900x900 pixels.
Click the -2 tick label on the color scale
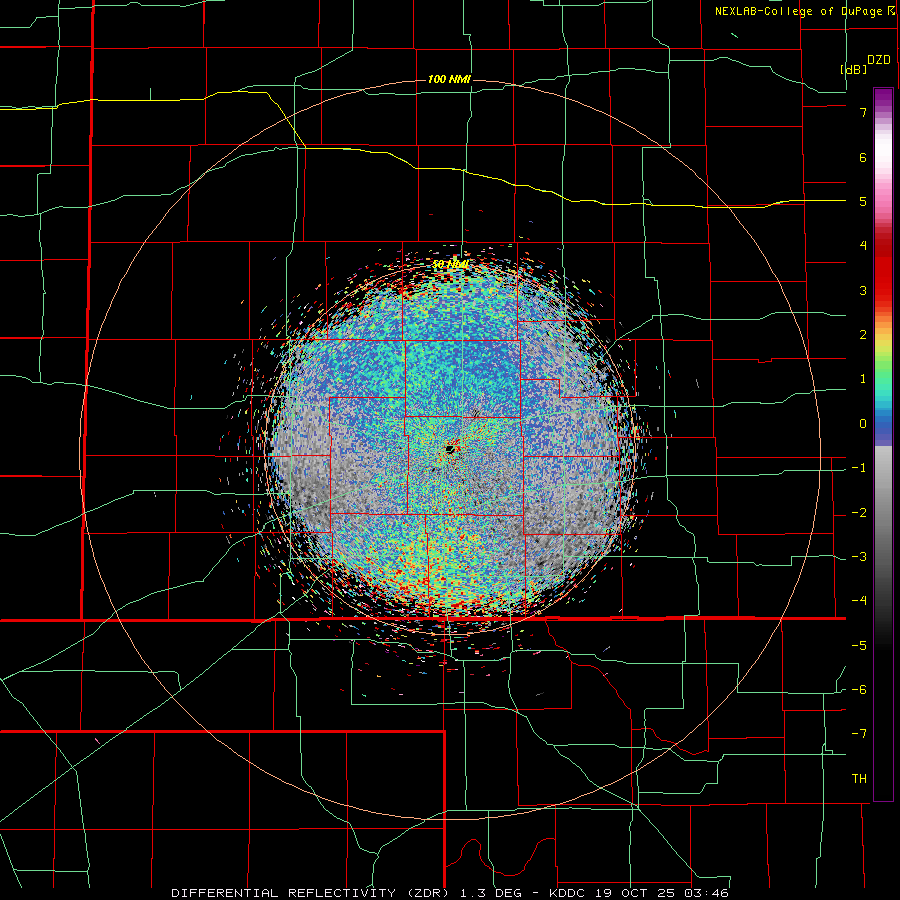(859, 513)
